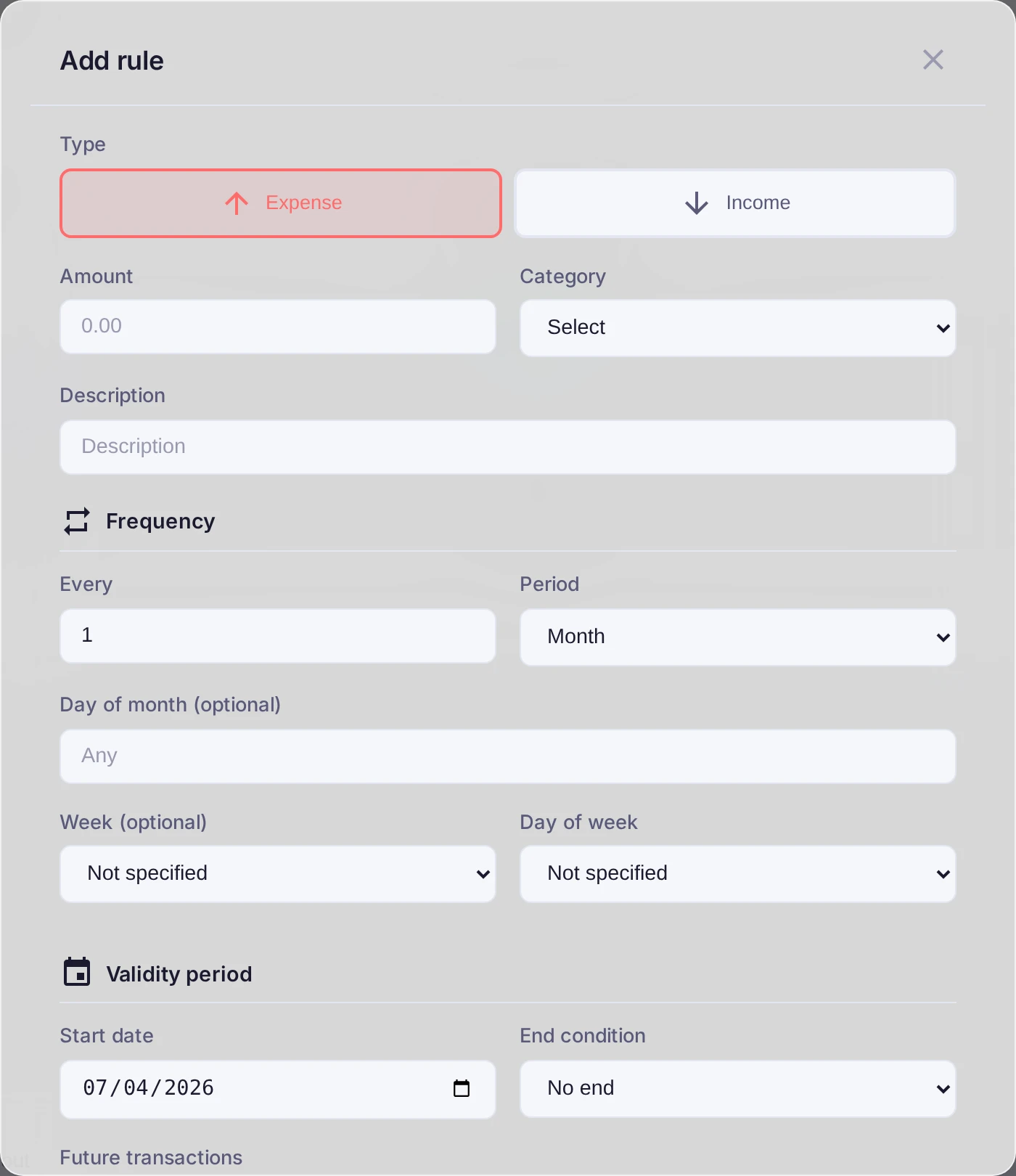This screenshot has width=1016, height=1176.
Task: Click the Start date field value
Action: click(148, 1088)
